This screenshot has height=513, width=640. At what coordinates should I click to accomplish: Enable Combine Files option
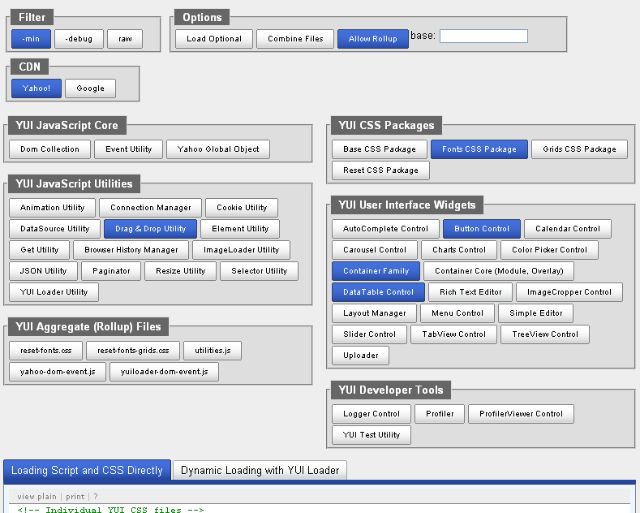tap(295, 39)
